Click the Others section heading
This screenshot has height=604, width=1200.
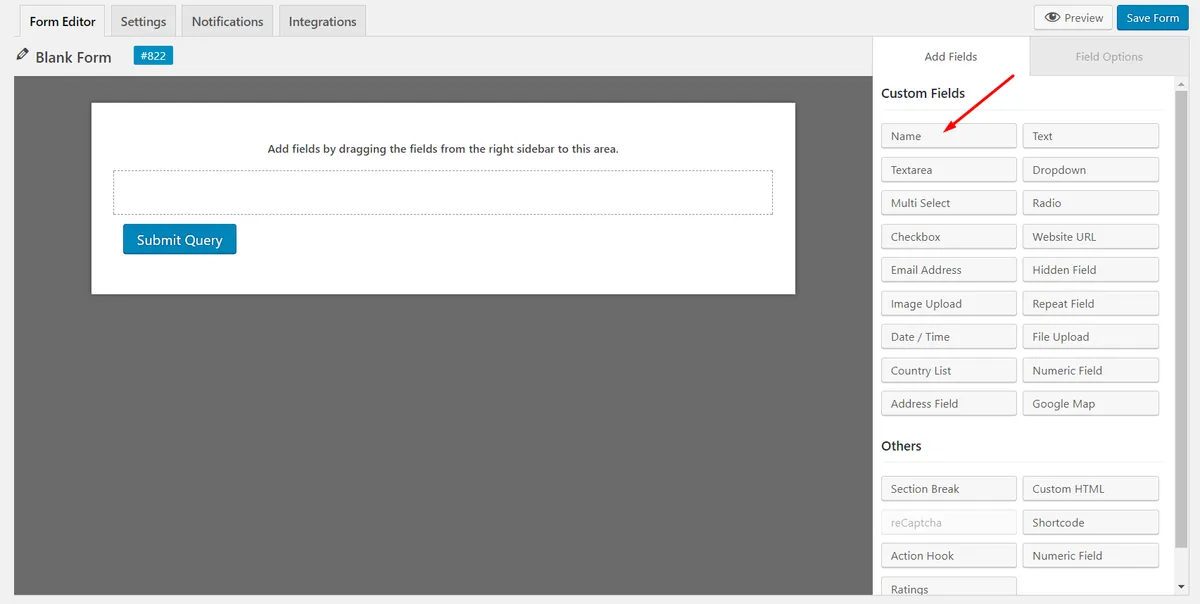pos(901,446)
